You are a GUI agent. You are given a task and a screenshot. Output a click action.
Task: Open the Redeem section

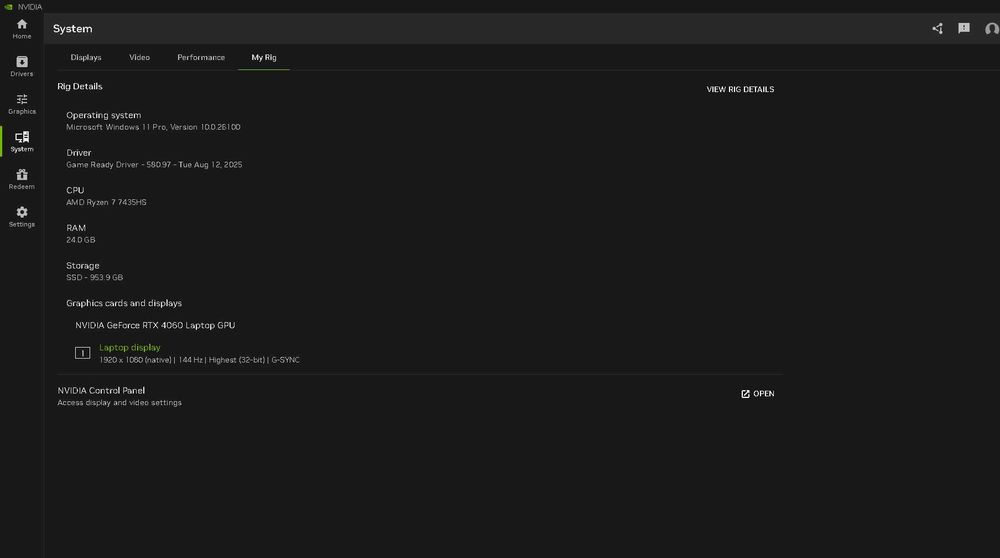[22, 179]
